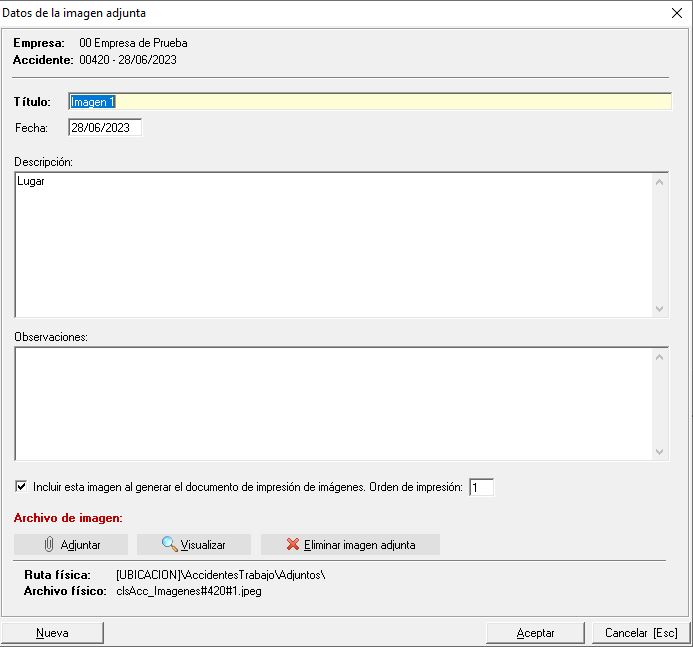Screen dimensions: 693x647
Task: Uncheck the Incluir esta imagen checkbox
Action: pos(21,487)
